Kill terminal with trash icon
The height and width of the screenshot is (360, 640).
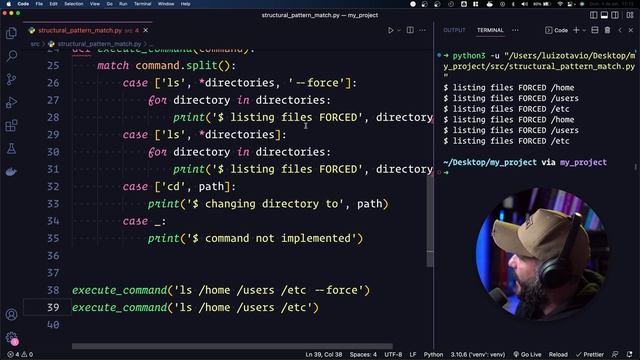pyautogui.click(x=607, y=30)
